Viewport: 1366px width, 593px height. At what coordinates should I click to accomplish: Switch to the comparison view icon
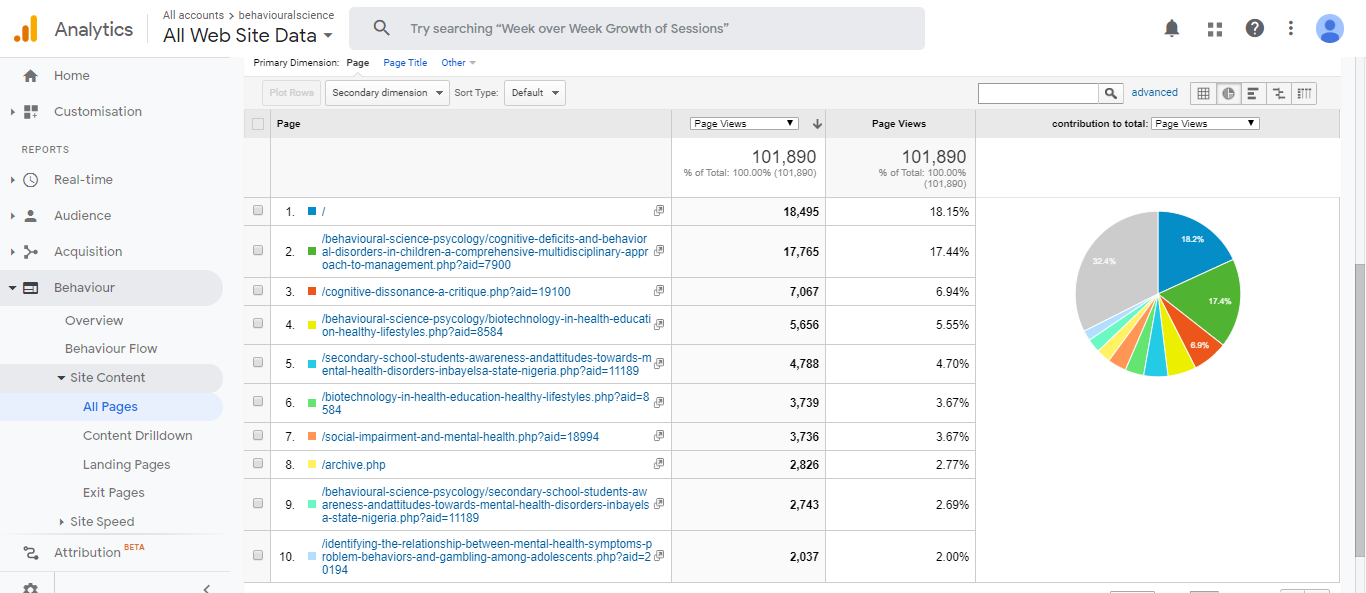coord(1278,93)
